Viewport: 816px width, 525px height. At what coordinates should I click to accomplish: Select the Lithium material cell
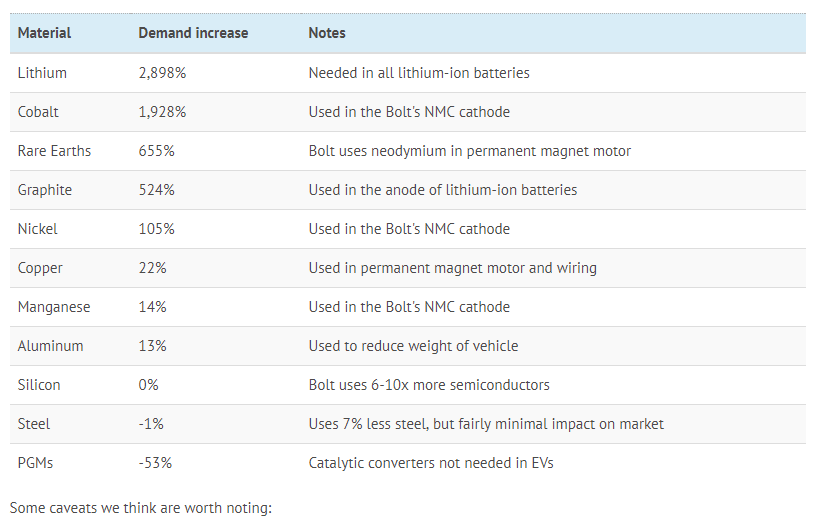(x=42, y=73)
